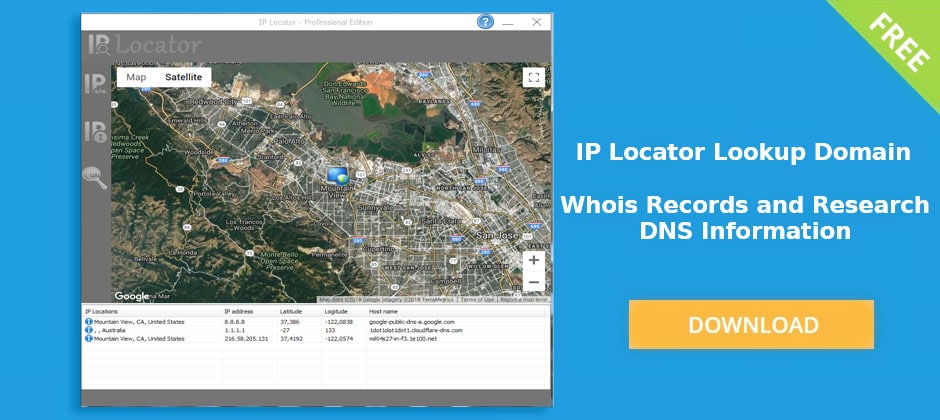940x420 pixels.
Task: Click the Redwood City label on map
Action: tap(213, 102)
